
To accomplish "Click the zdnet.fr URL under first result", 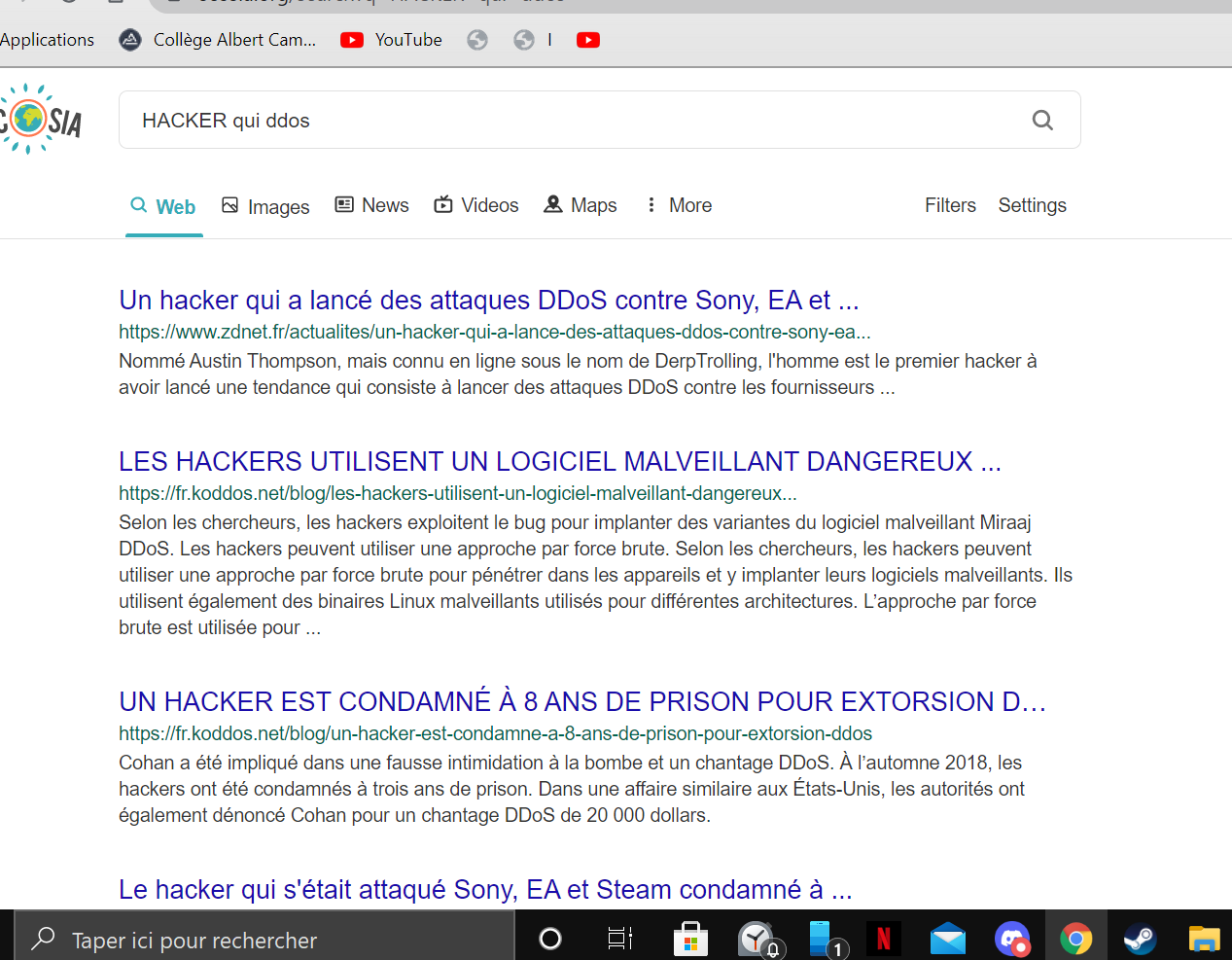I will coord(495,332).
